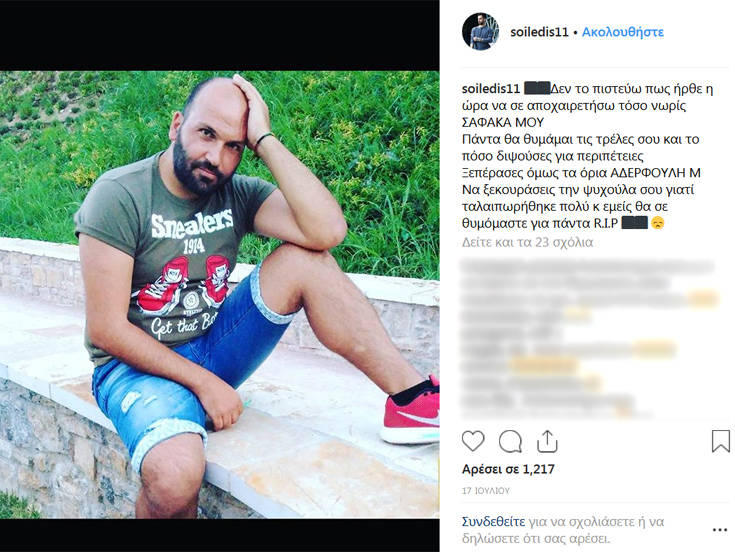Viewport: 735px width, 552px height.
Task: Expand comments with Δείτε και τα 23 σχόλια
Action: point(527,242)
